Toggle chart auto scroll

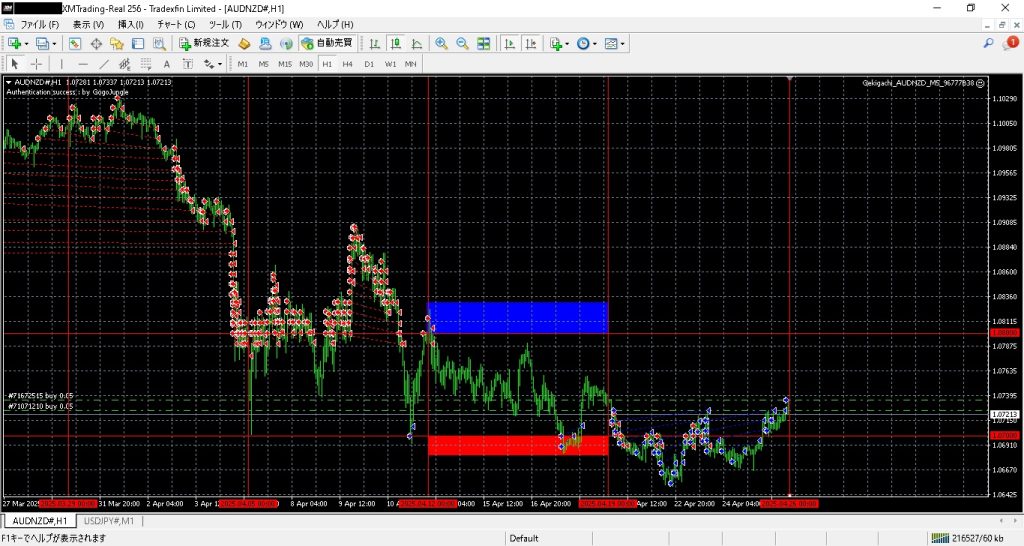[509, 44]
